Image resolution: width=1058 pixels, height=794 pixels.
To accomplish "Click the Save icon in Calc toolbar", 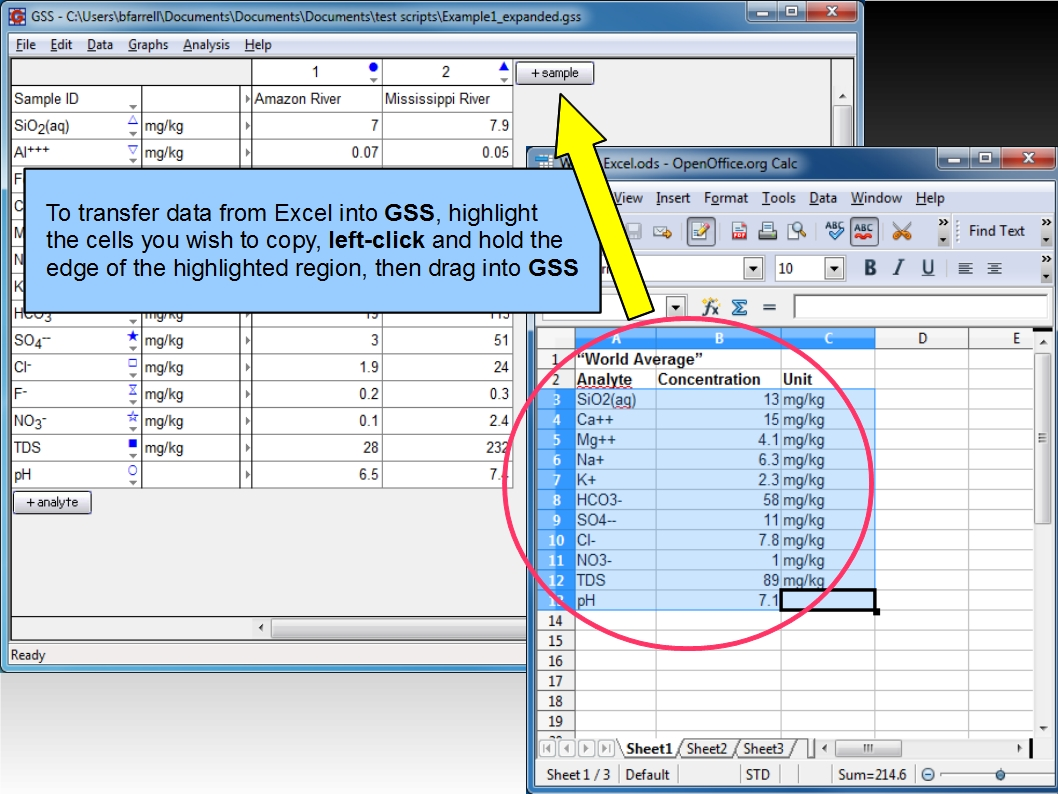I will [634, 231].
